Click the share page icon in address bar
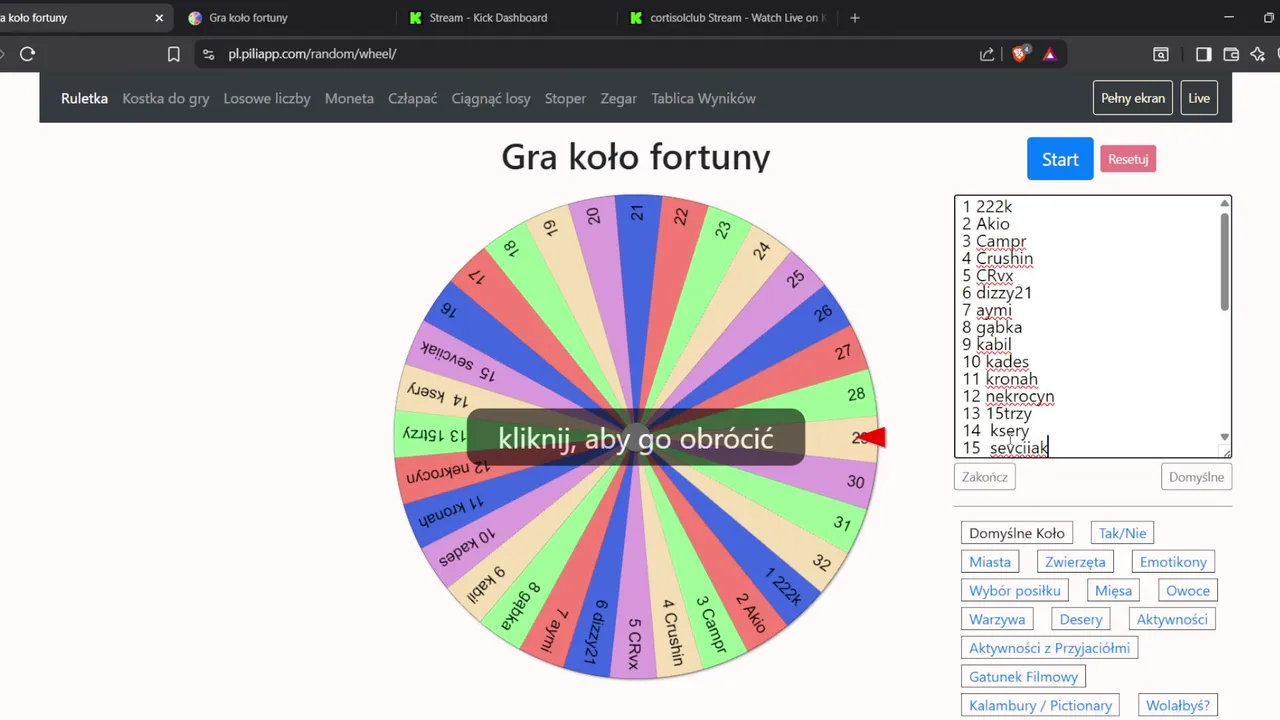The width and height of the screenshot is (1280, 720). pos(986,54)
